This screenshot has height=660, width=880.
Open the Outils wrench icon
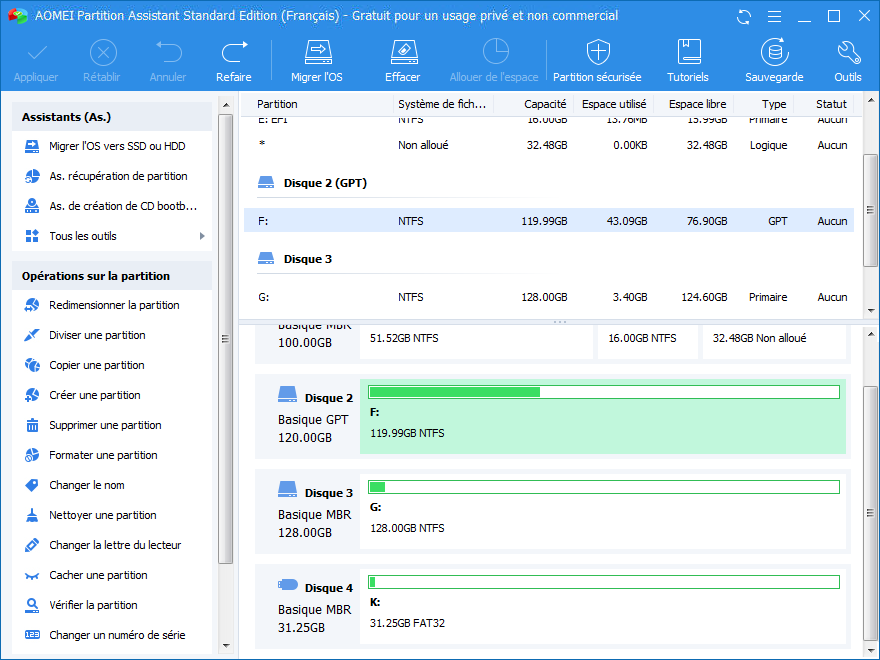(847, 61)
